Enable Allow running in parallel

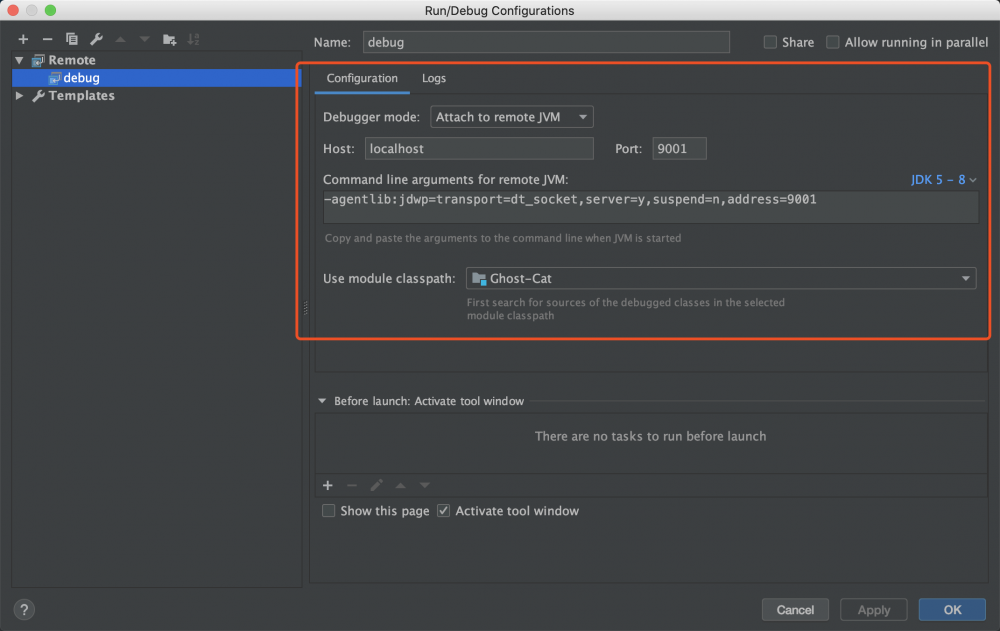point(833,42)
